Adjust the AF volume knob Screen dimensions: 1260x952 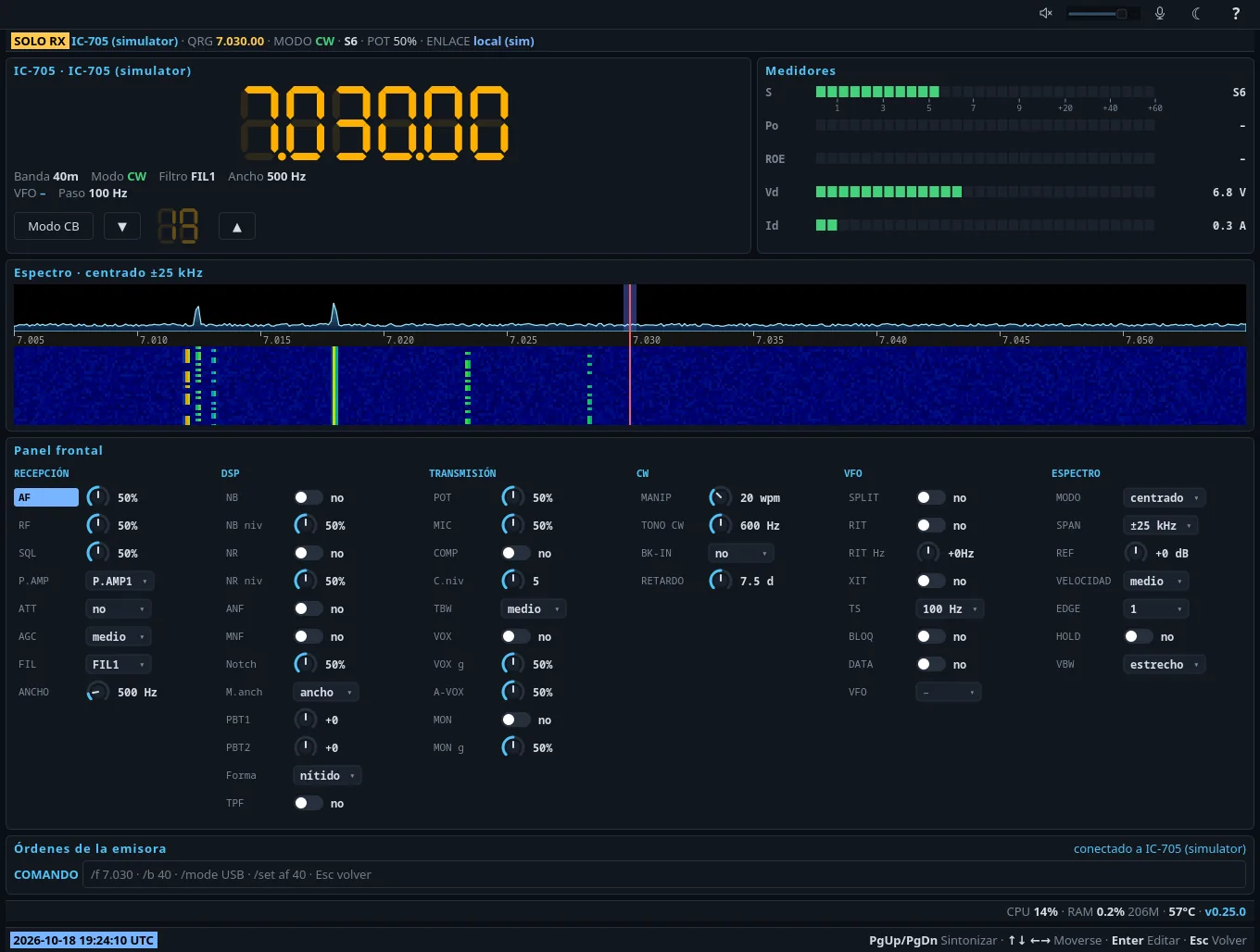coord(97,497)
